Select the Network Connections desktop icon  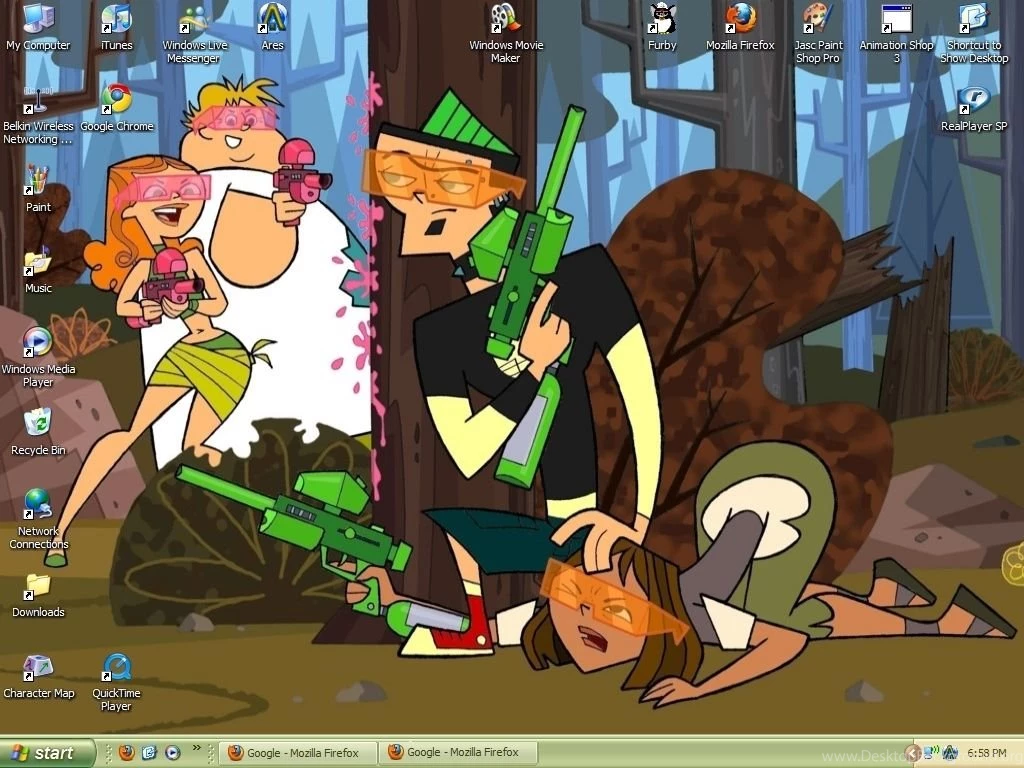pos(38,520)
